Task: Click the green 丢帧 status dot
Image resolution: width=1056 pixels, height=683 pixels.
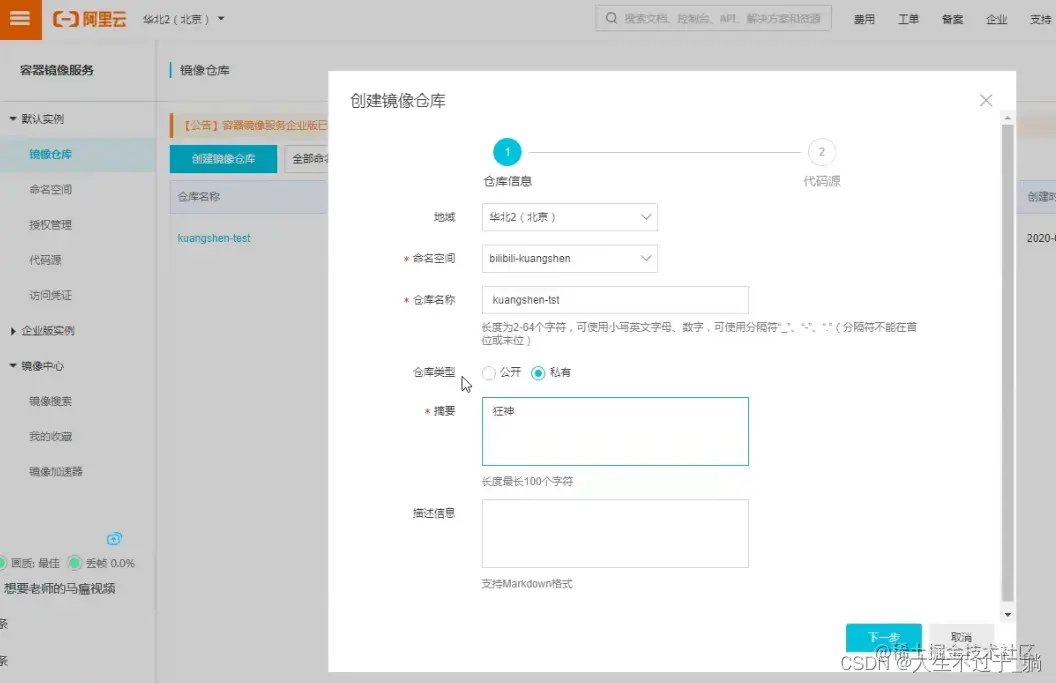Action: [x=74, y=563]
